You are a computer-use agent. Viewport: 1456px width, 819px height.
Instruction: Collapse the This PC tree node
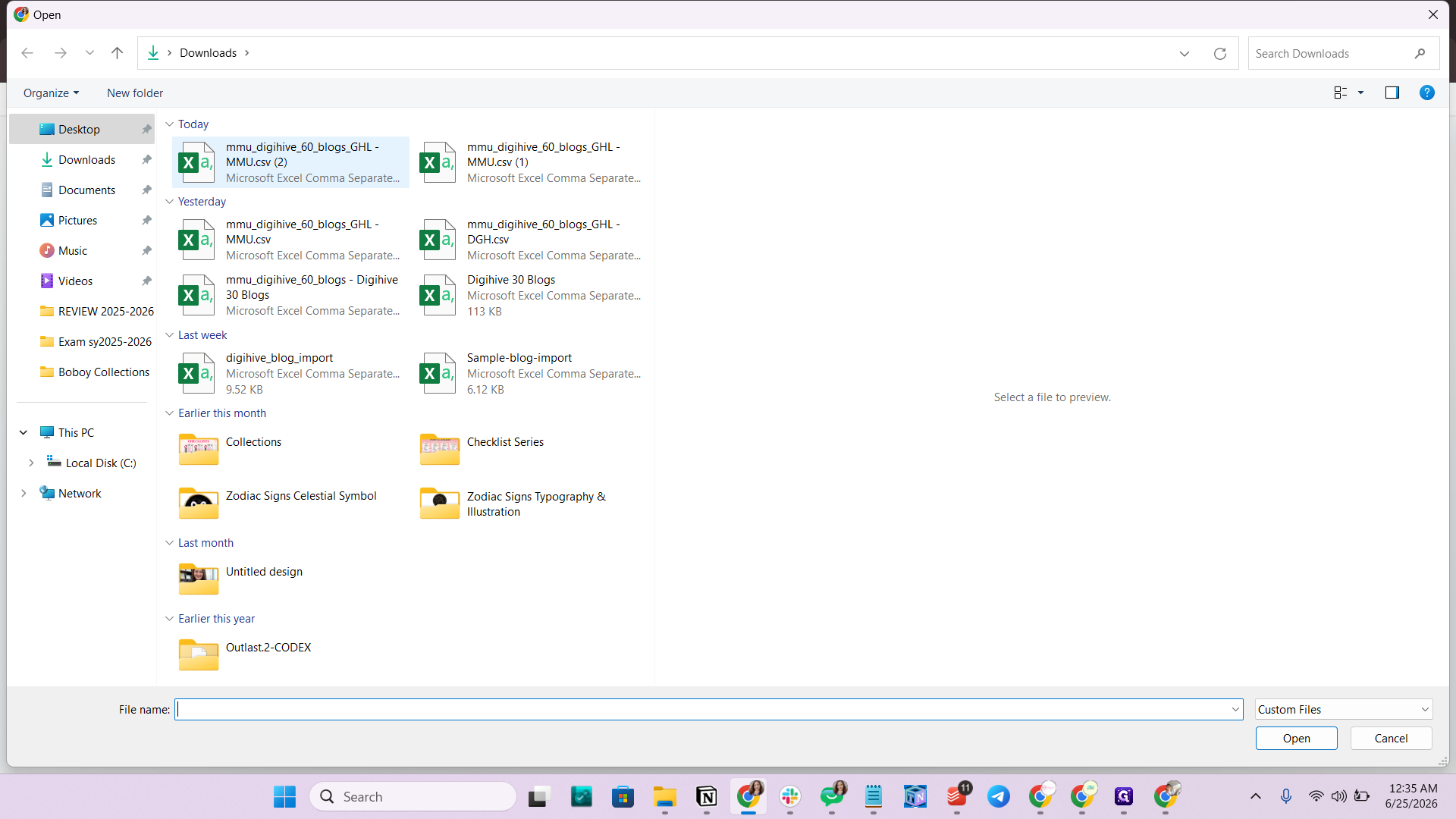pyautogui.click(x=24, y=432)
